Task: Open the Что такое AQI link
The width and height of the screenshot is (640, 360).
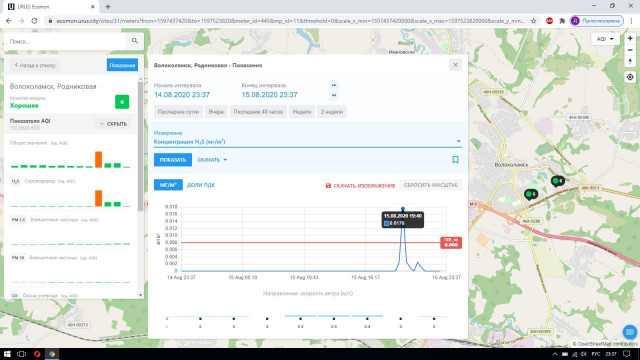Action: coord(24,127)
